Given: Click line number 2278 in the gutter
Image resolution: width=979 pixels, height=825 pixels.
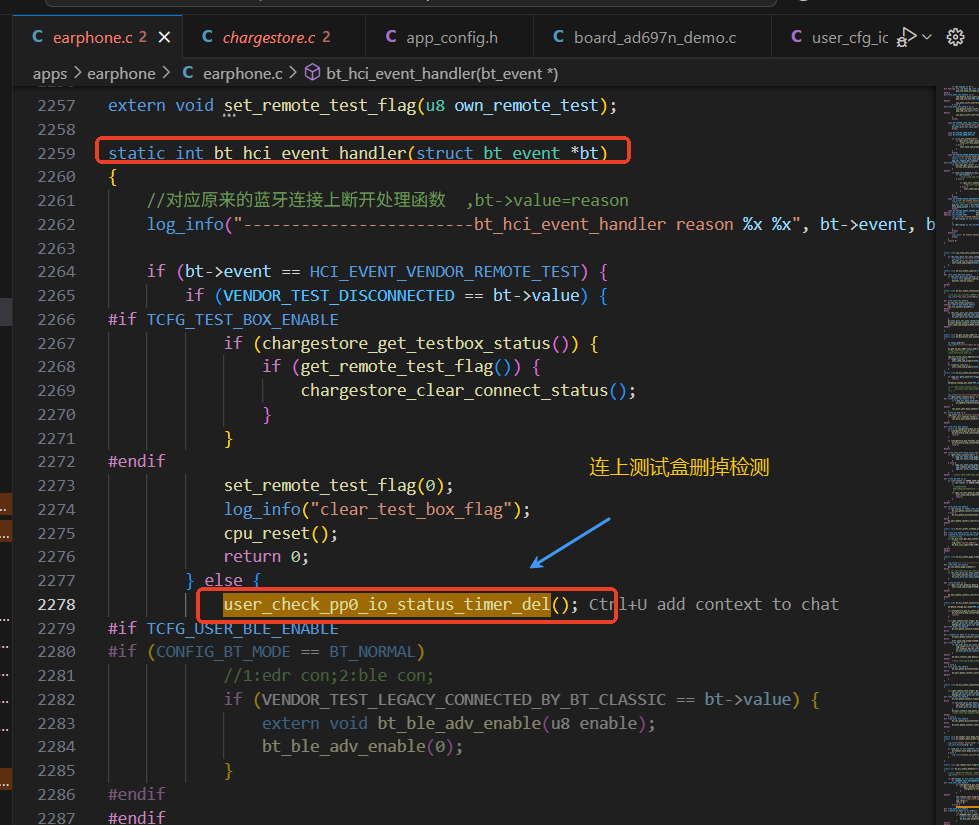Looking at the screenshot, I should pos(56,605).
